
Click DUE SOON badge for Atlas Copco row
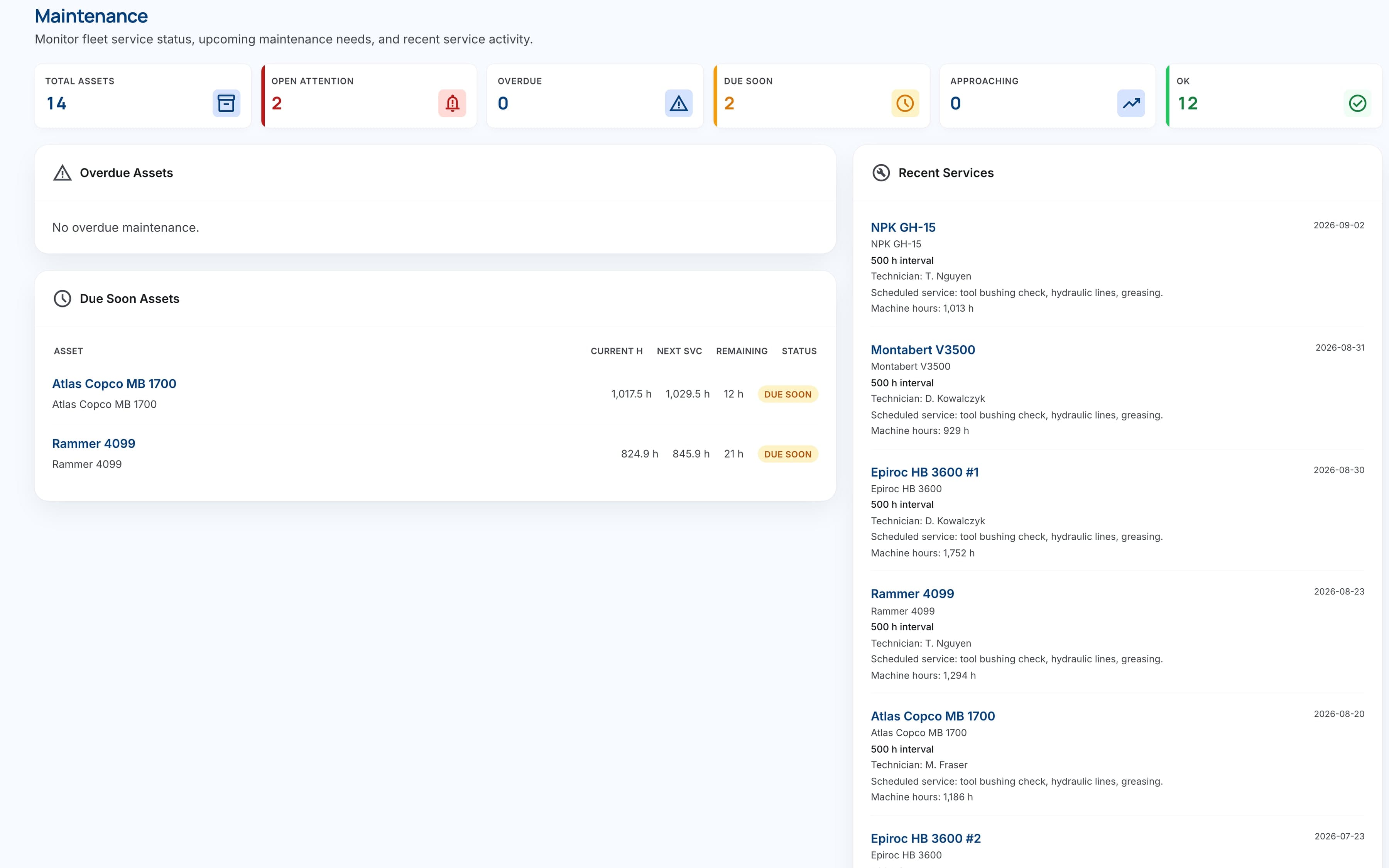[787, 394]
